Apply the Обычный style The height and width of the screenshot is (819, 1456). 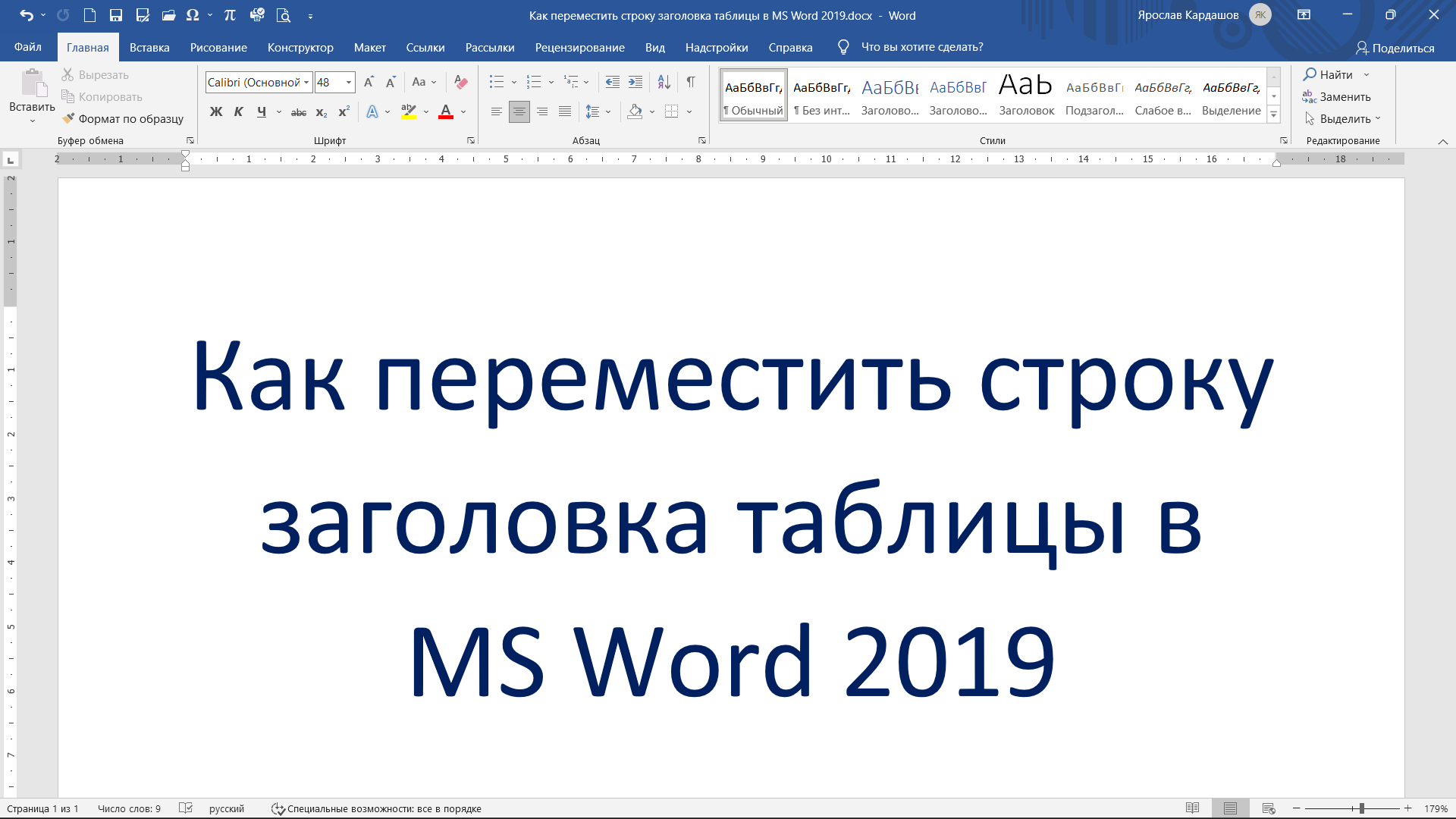(754, 96)
